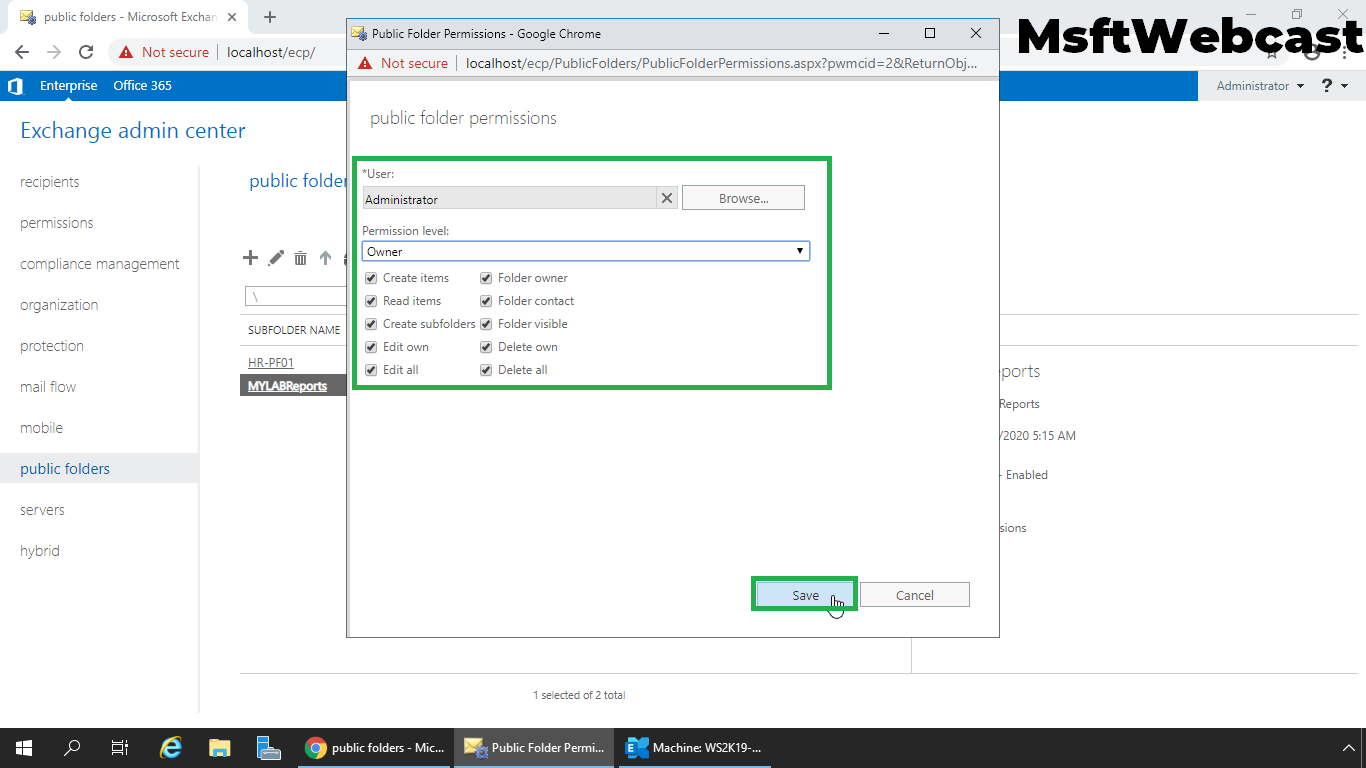Image resolution: width=1366 pixels, height=768 pixels.
Task: Save the public folder permissions
Action: [804, 594]
